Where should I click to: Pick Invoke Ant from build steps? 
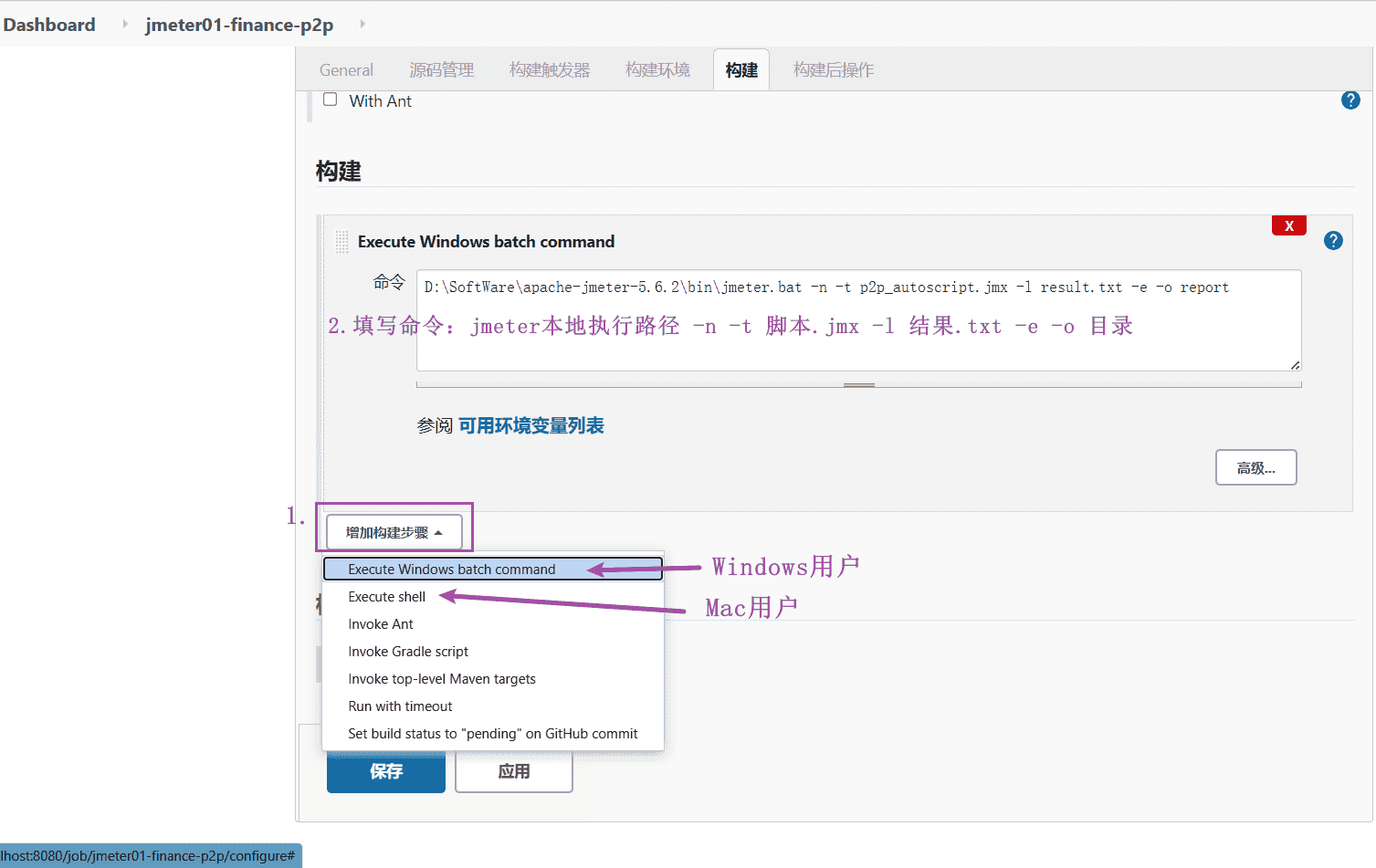tap(381, 624)
